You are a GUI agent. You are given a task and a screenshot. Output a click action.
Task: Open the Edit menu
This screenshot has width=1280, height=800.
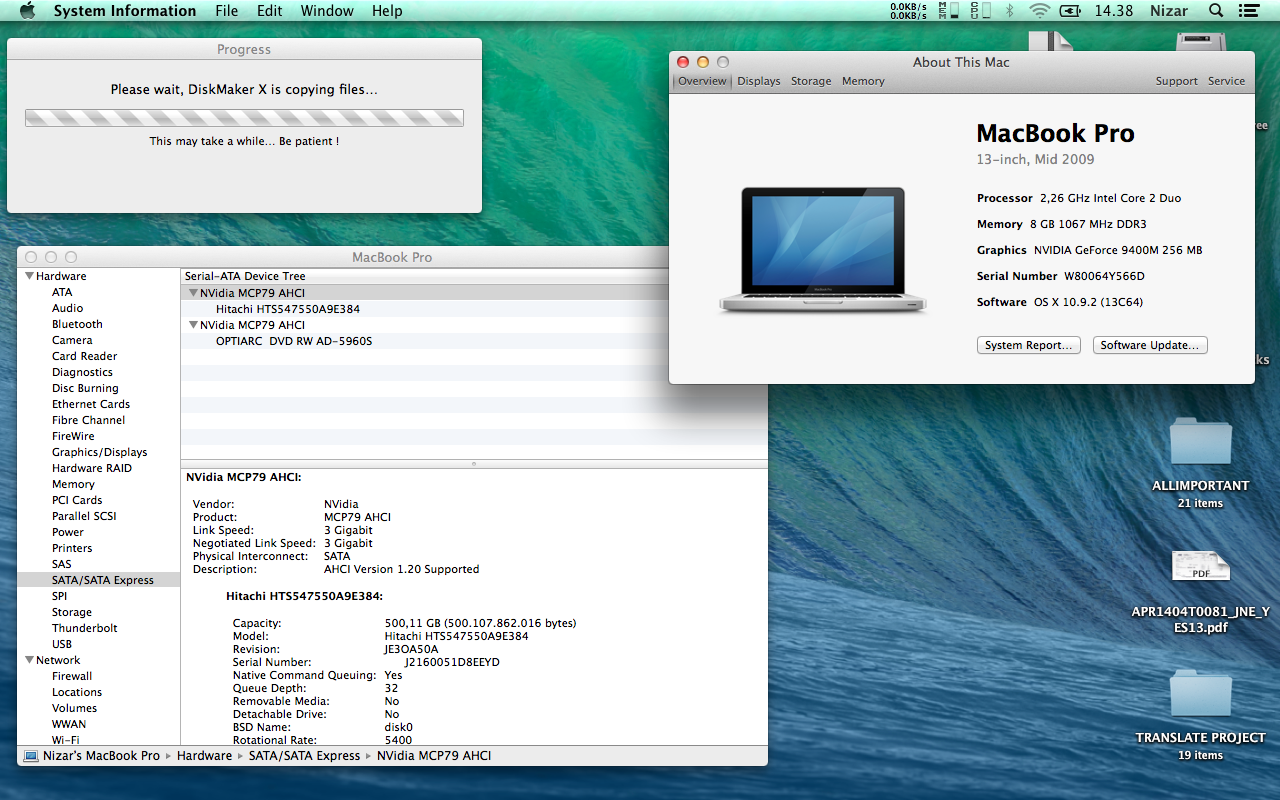(269, 11)
